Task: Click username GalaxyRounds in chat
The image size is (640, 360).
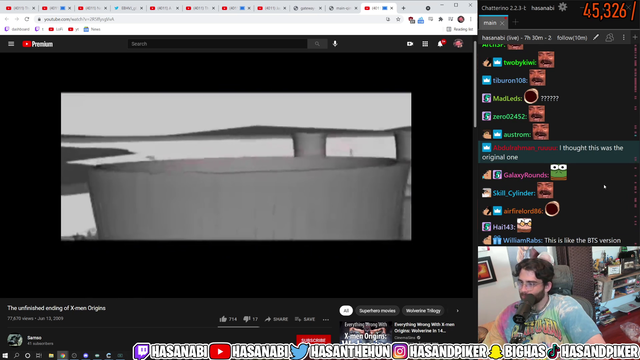Action: pyautogui.click(x=526, y=175)
